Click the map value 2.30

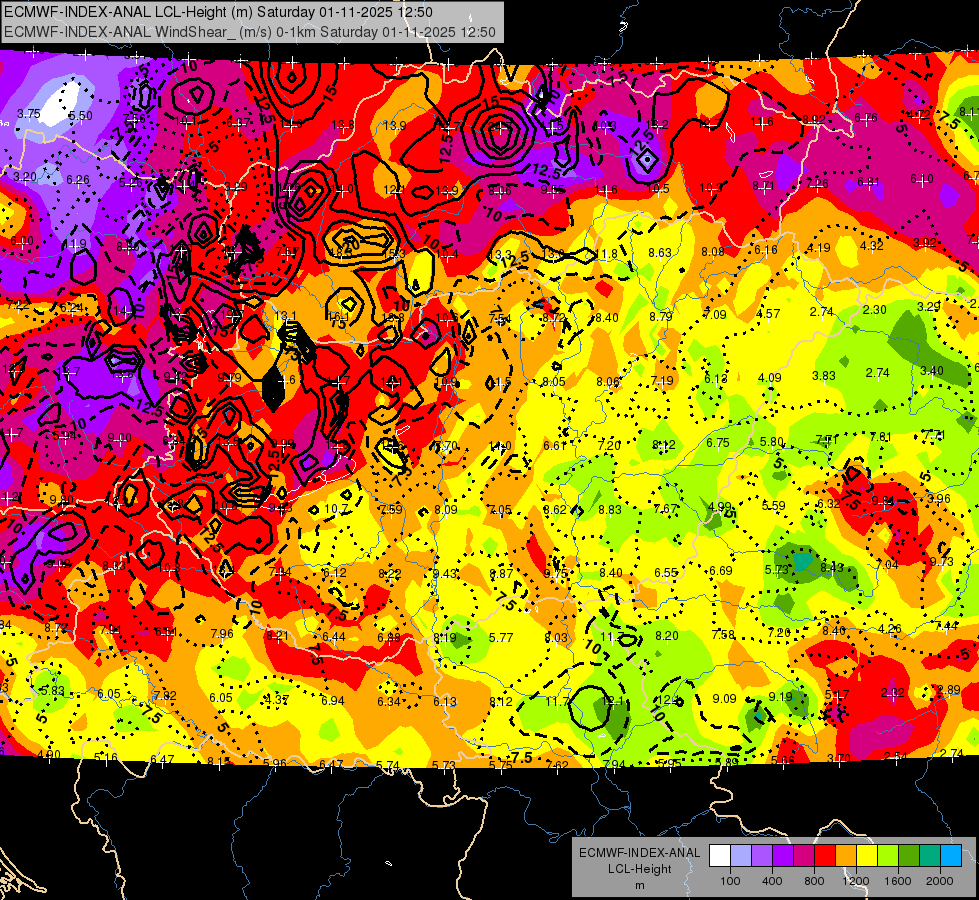875,309
